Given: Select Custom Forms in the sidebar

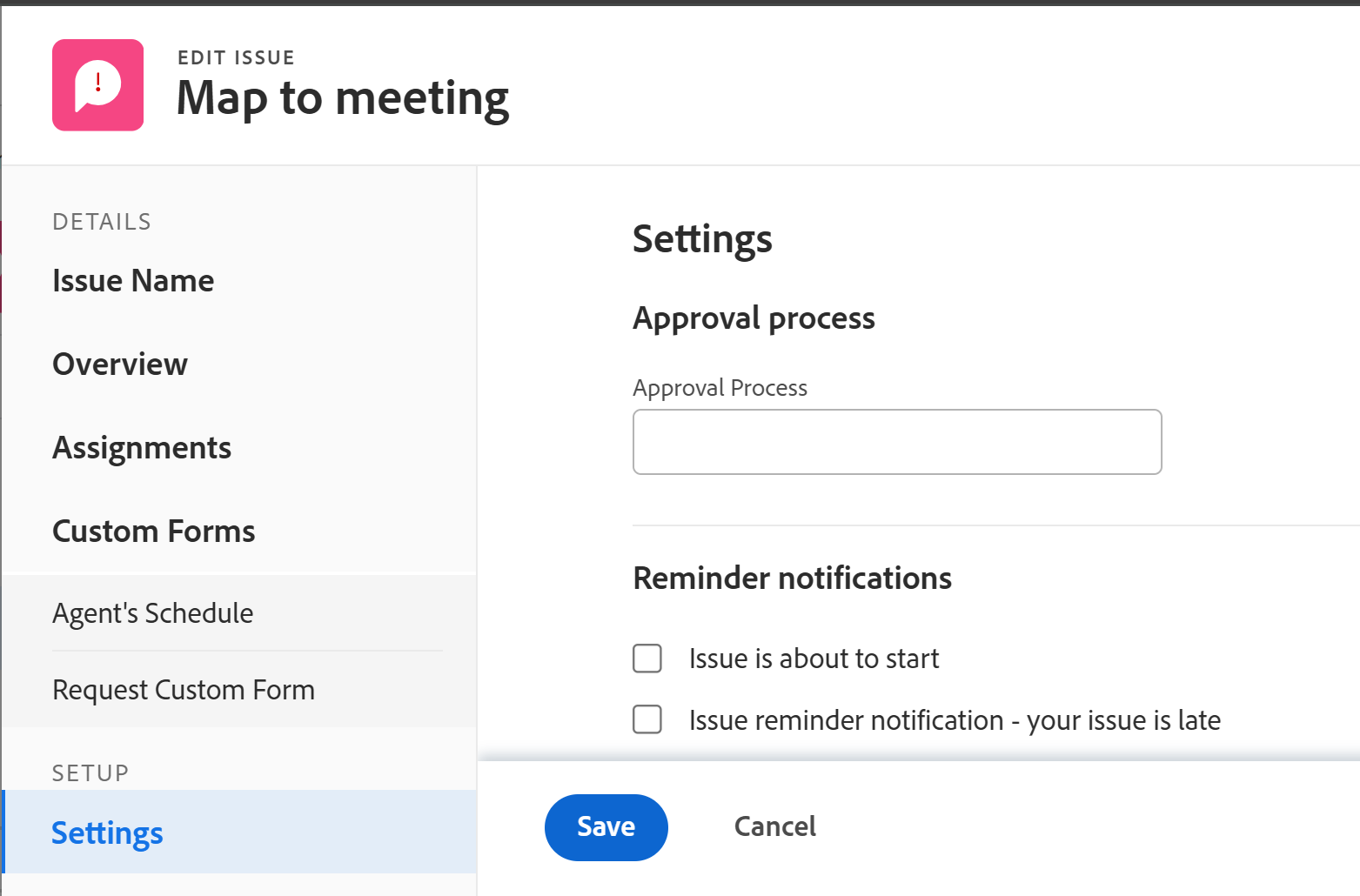Looking at the screenshot, I should pos(154,532).
